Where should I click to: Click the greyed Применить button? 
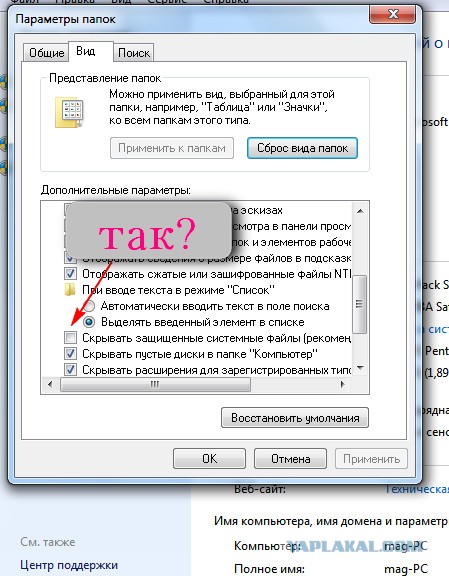point(371,459)
